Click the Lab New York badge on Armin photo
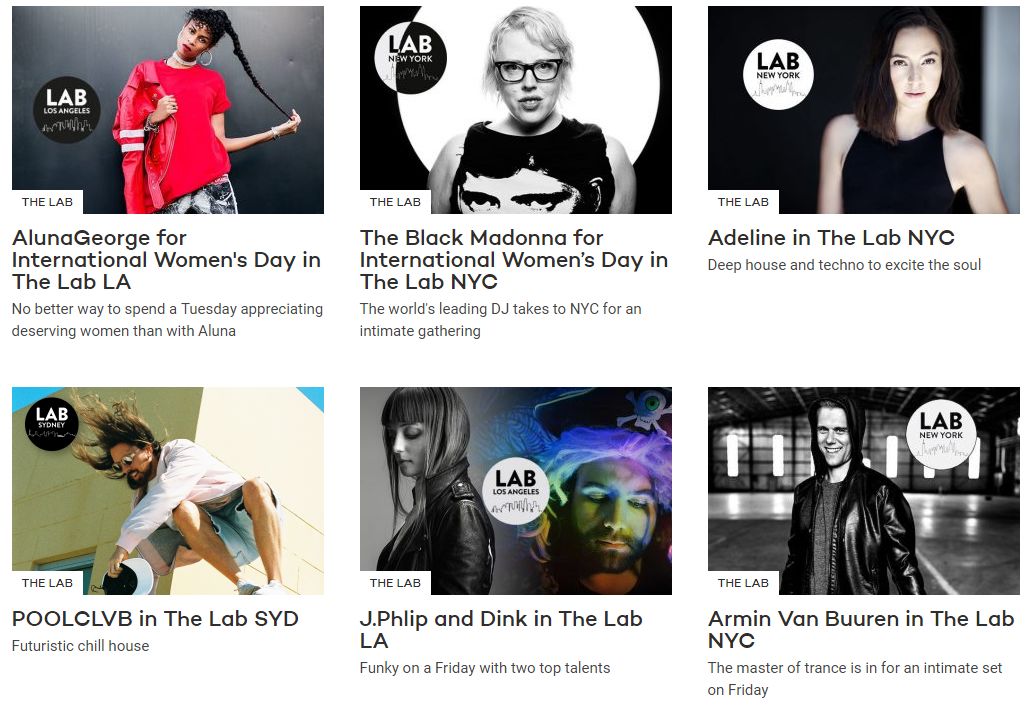This screenshot has width=1032, height=712. click(x=941, y=434)
